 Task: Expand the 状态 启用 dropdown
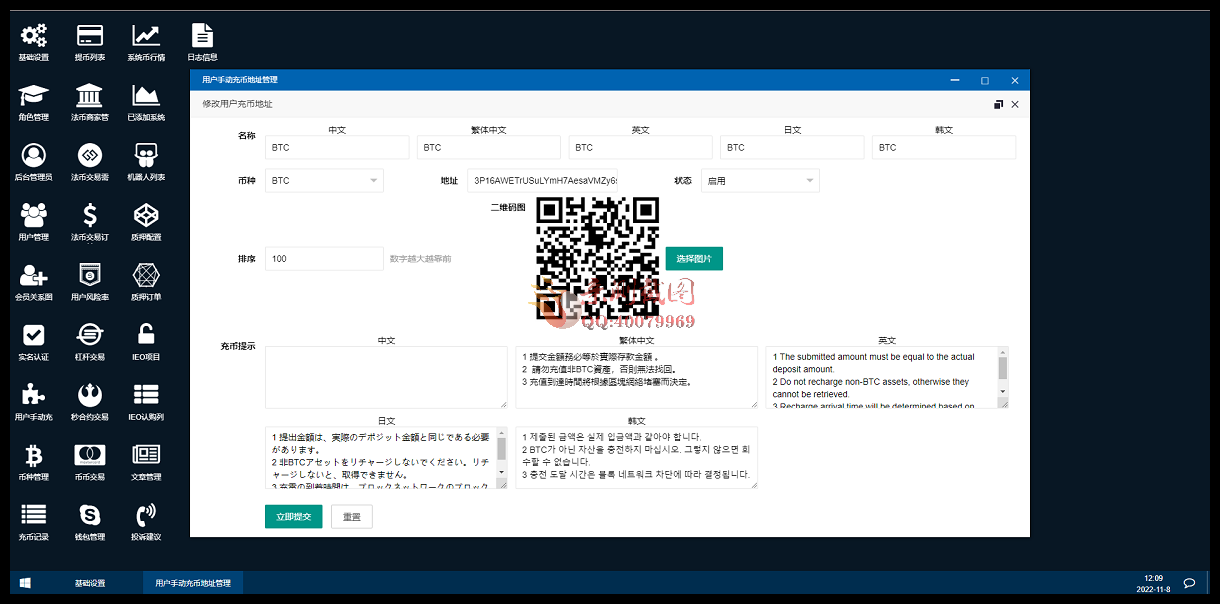(x=760, y=181)
